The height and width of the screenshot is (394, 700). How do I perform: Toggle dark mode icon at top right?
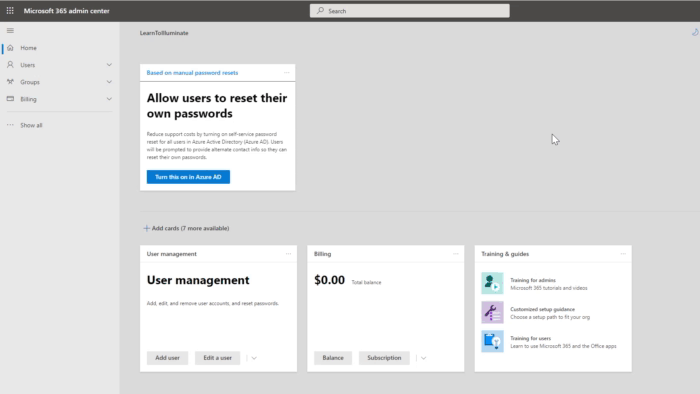pyautogui.click(x=695, y=32)
